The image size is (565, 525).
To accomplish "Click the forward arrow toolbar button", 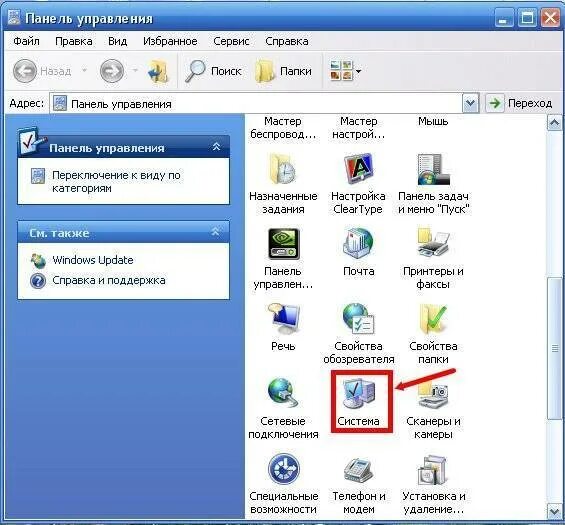I will [x=112, y=71].
